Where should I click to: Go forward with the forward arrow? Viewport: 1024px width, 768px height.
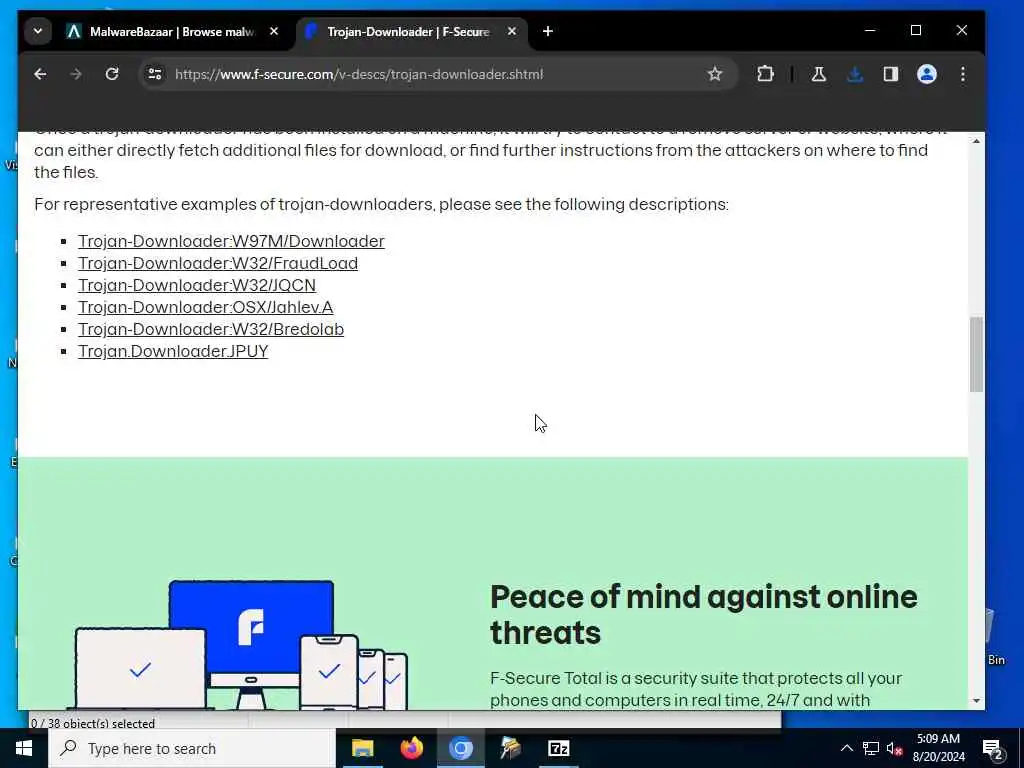[76, 74]
